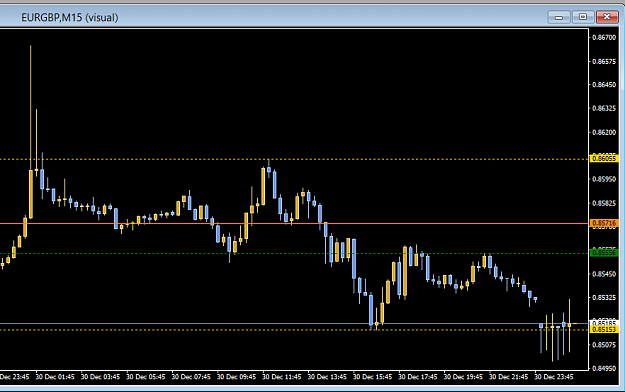Click the 0.85325 price scale value
The width and height of the screenshot is (625, 392).
604,297
